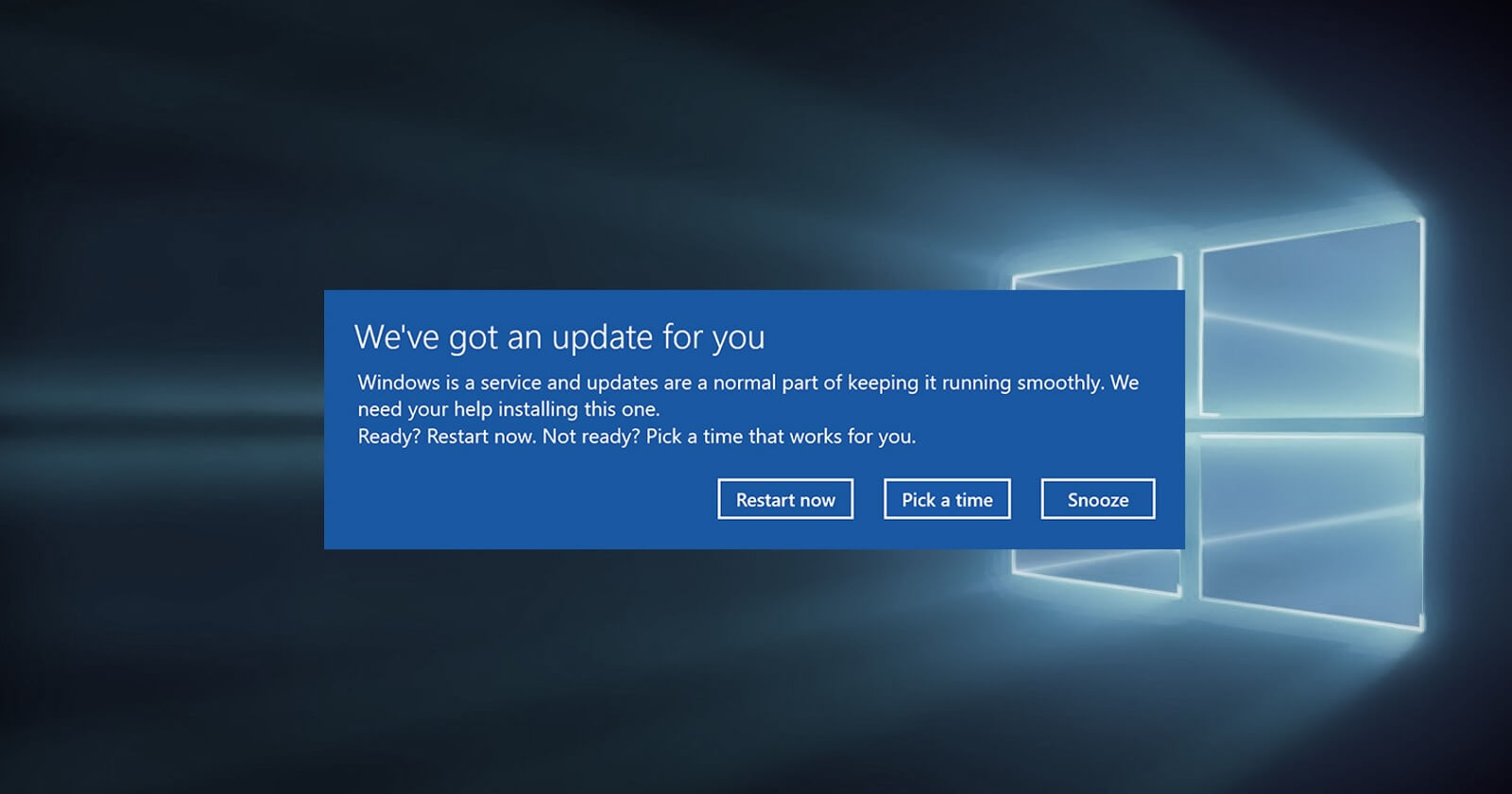Click the word "update" in the dialog heading
This screenshot has height=794, width=1512.
tap(602, 337)
